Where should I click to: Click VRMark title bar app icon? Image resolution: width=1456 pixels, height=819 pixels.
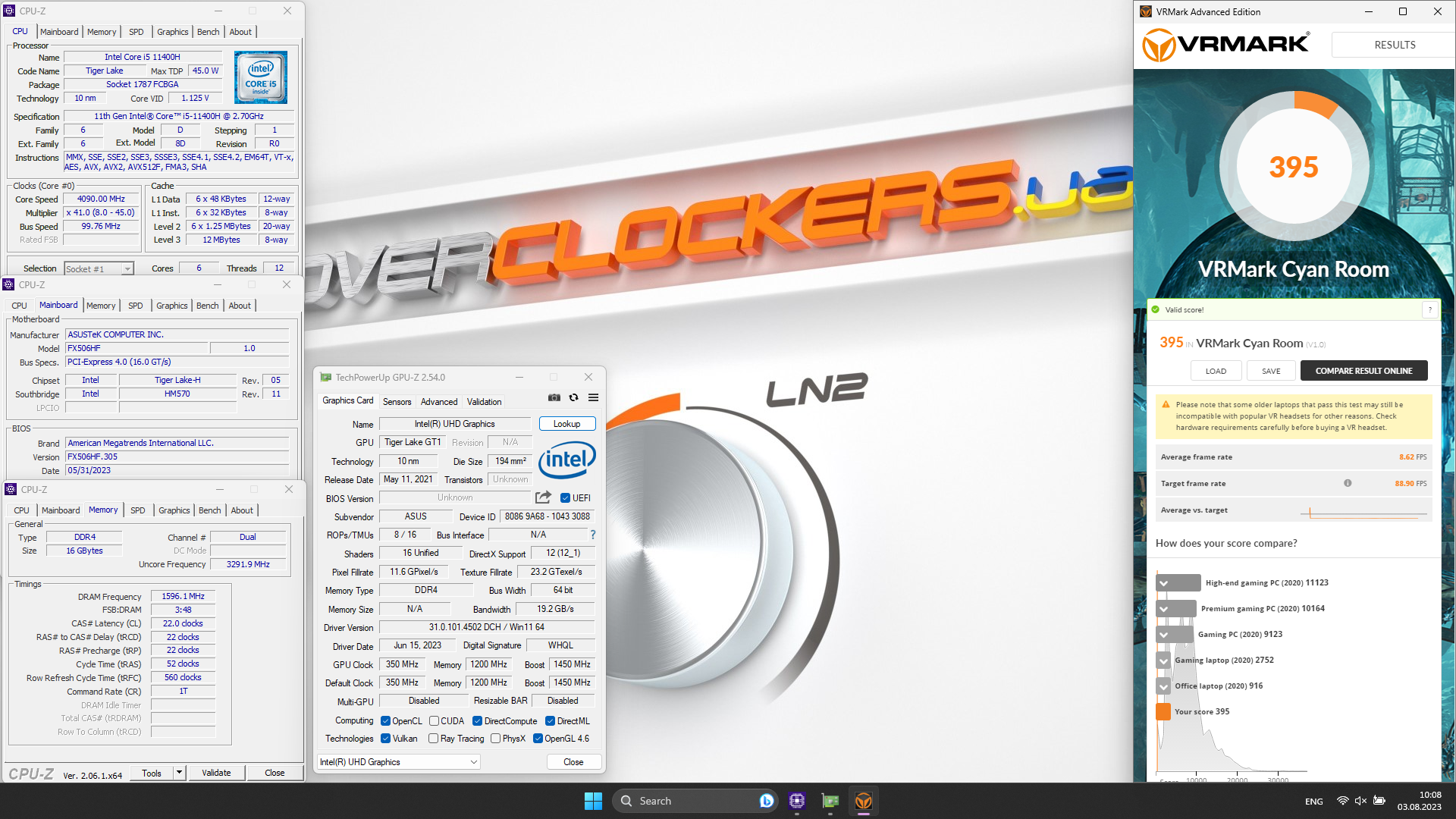point(1146,11)
